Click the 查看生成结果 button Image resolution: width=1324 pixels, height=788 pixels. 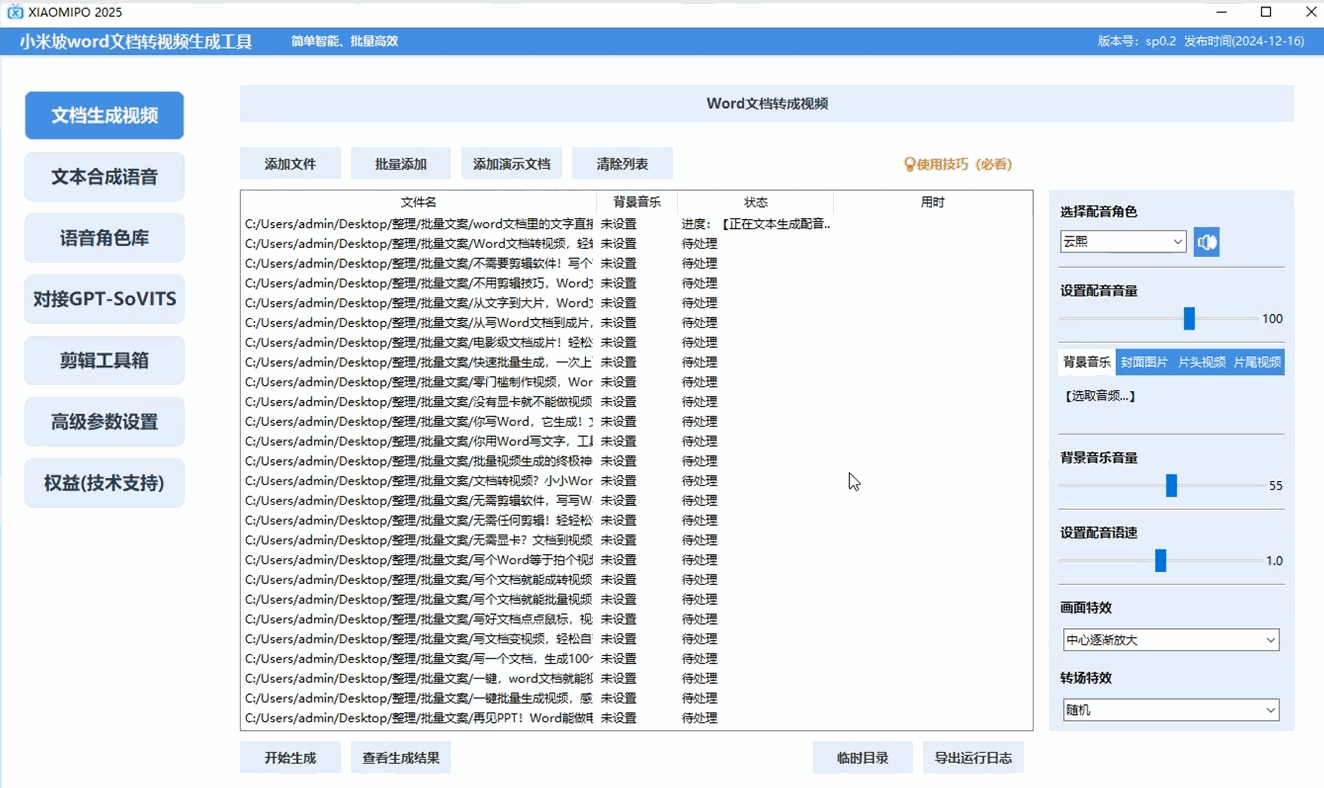coord(401,758)
